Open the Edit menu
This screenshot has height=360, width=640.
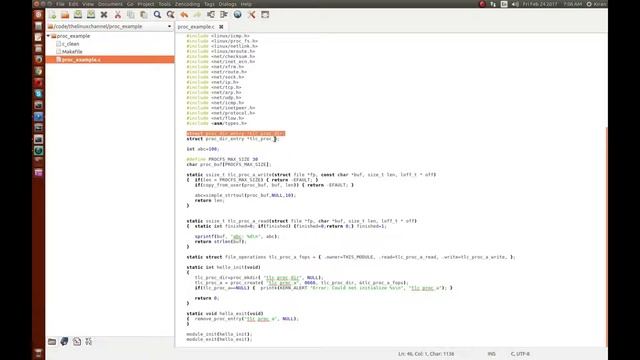coord(73,4)
